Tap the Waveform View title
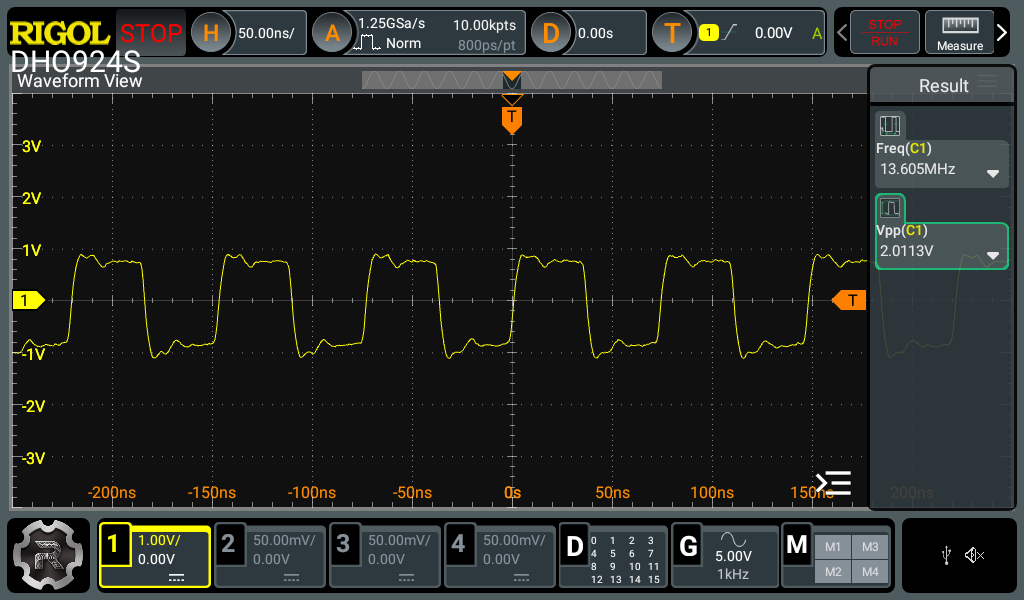The height and width of the screenshot is (600, 1024). coord(80,81)
